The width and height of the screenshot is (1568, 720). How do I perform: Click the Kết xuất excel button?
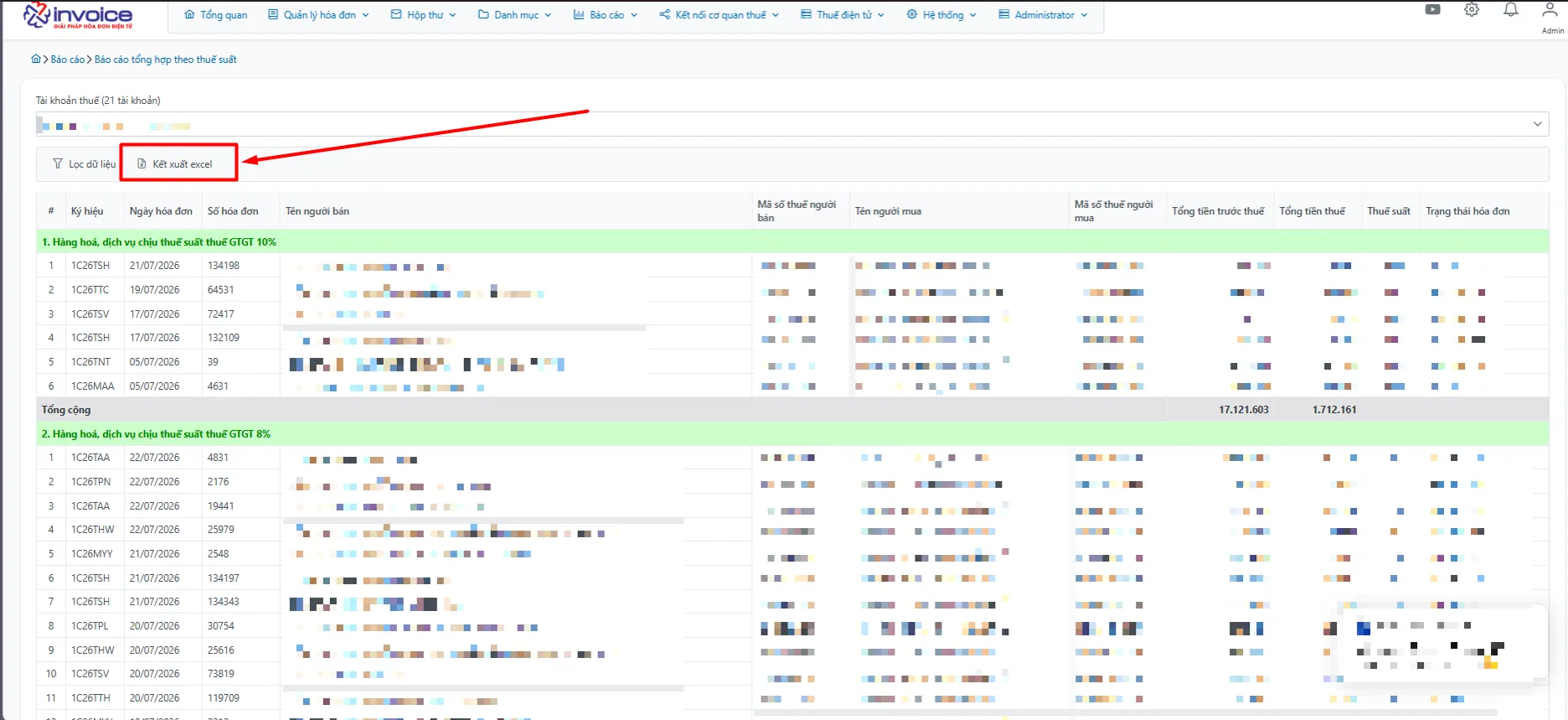tap(176, 164)
